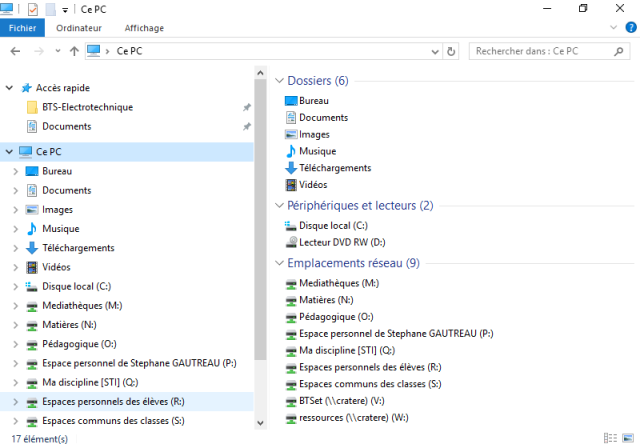Select Lecteur DVD RW (D:) drive icon

click(x=291, y=242)
